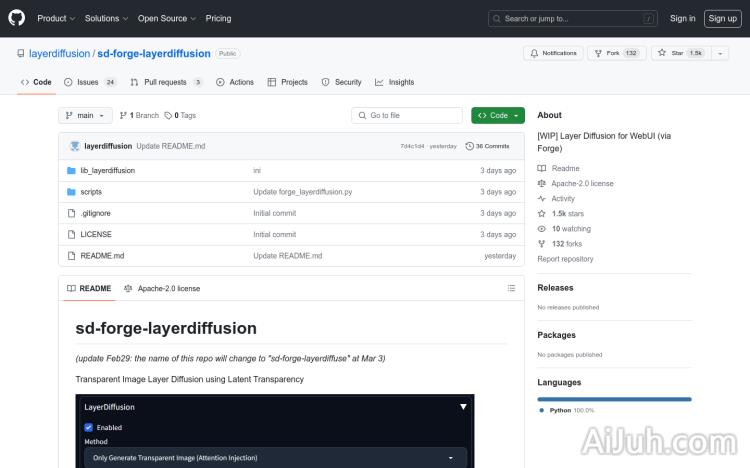Open the Apache-2.0 license link in About

(x=582, y=183)
